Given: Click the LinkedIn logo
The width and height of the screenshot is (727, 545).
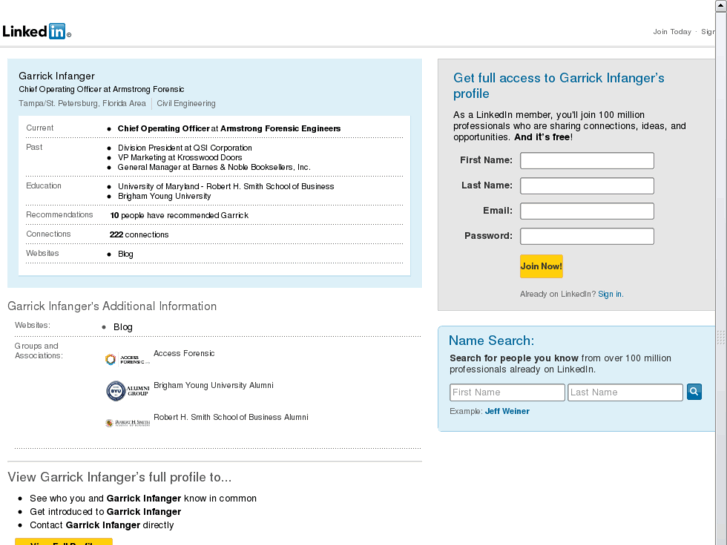Looking at the screenshot, I should coord(37,32).
